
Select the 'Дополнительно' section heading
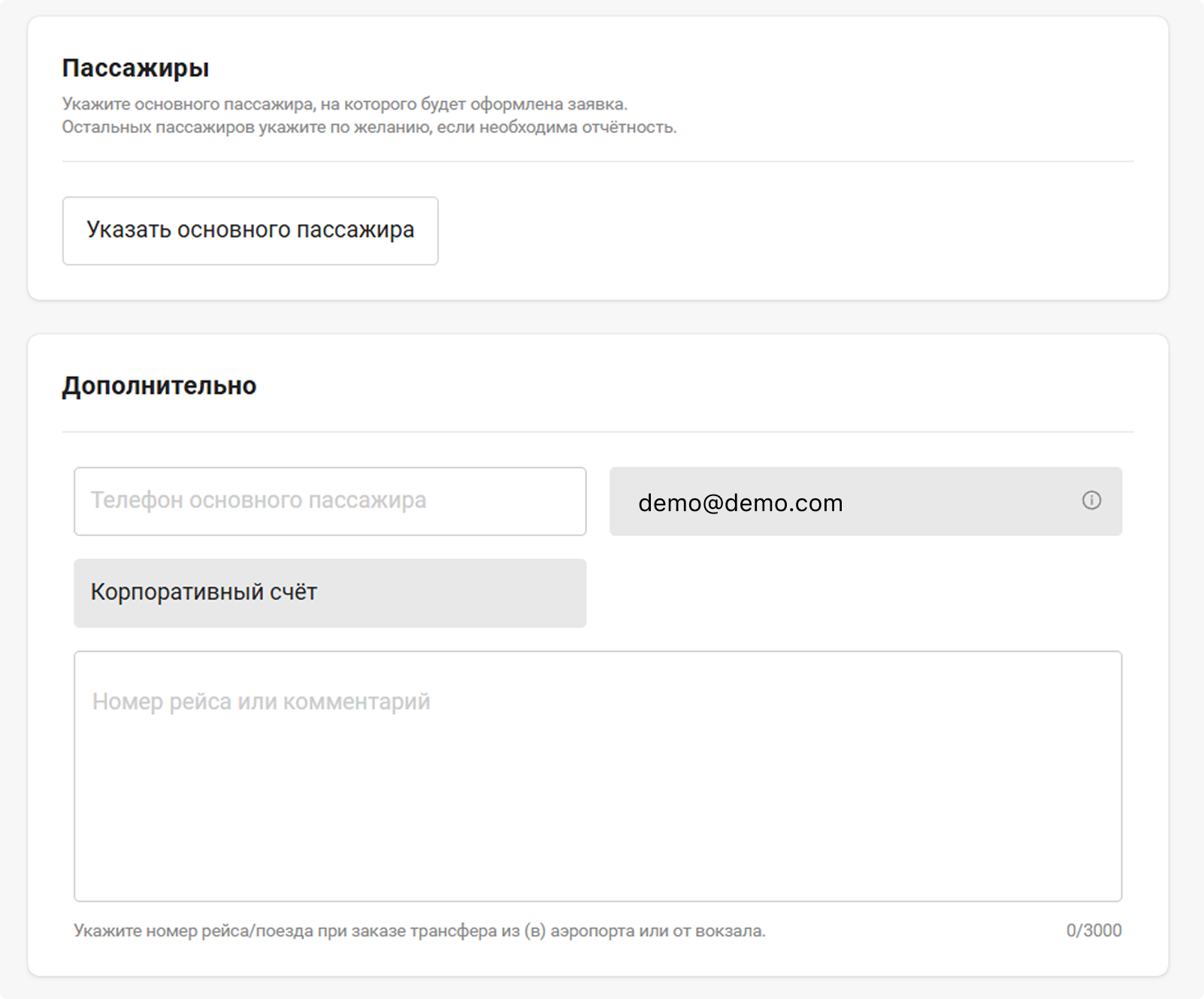click(x=159, y=386)
